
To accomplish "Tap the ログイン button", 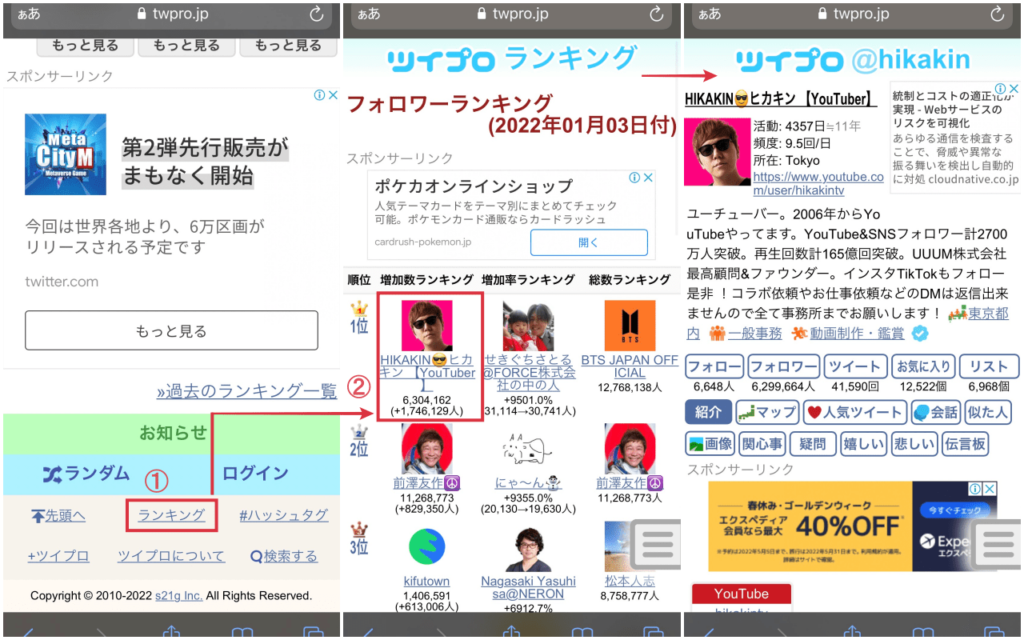I will [x=255, y=473].
